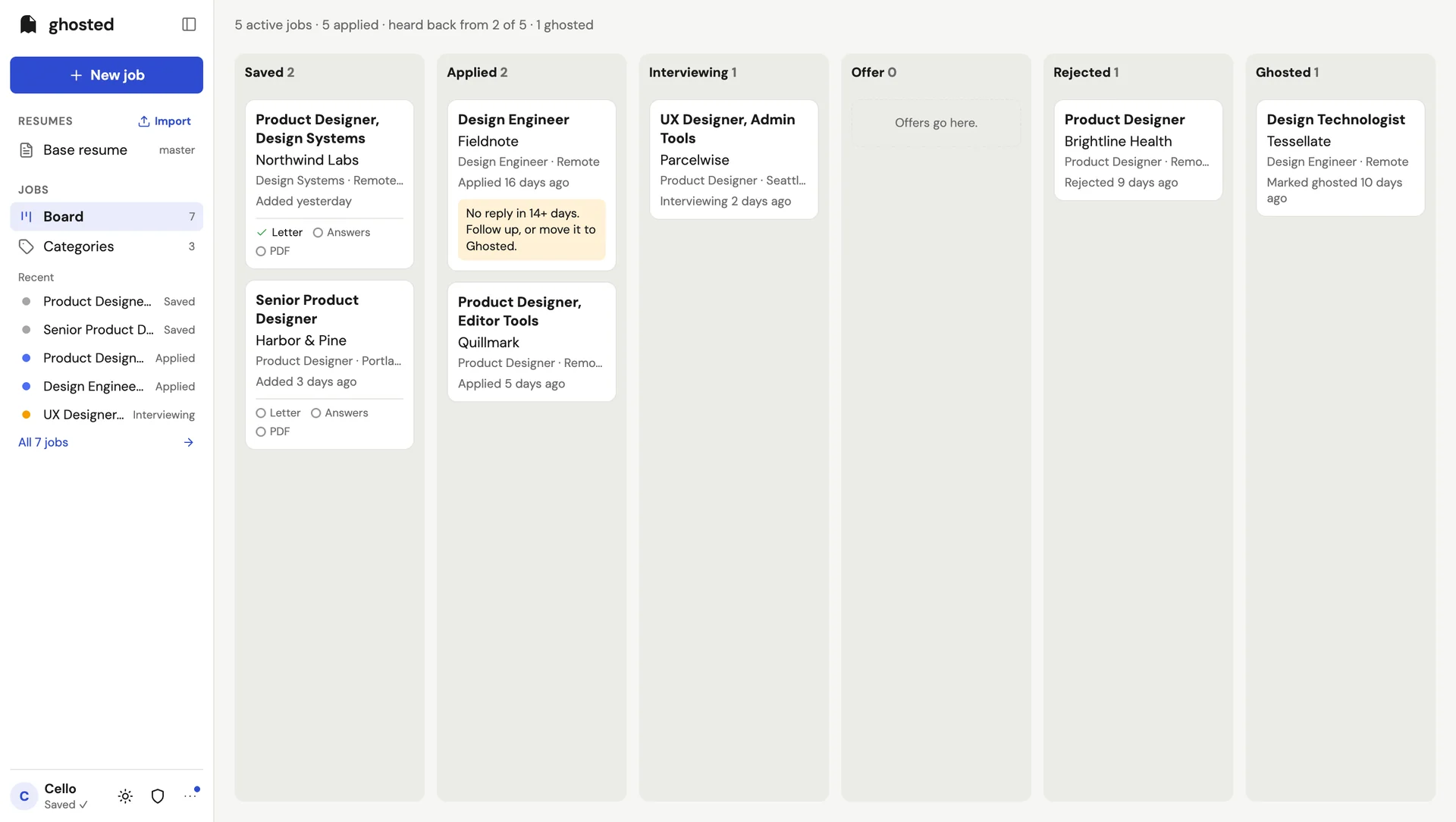The width and height of the screenshot is (1456, 822).
Task: Click the Cello user avatar
Action: [x=24, y=796]
